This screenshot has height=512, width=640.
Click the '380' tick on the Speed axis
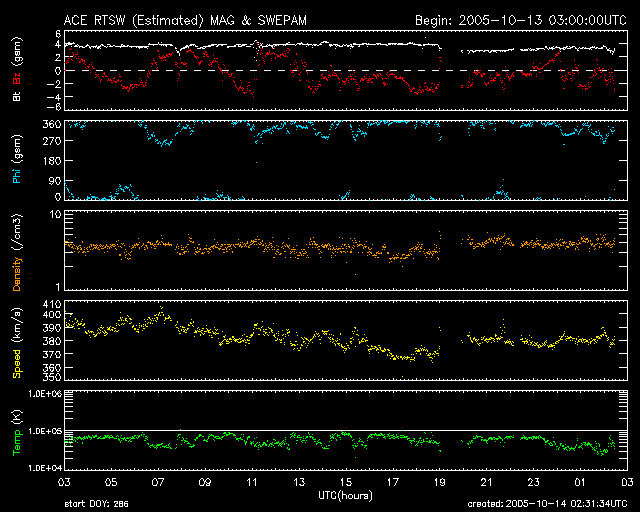point(52,341)
